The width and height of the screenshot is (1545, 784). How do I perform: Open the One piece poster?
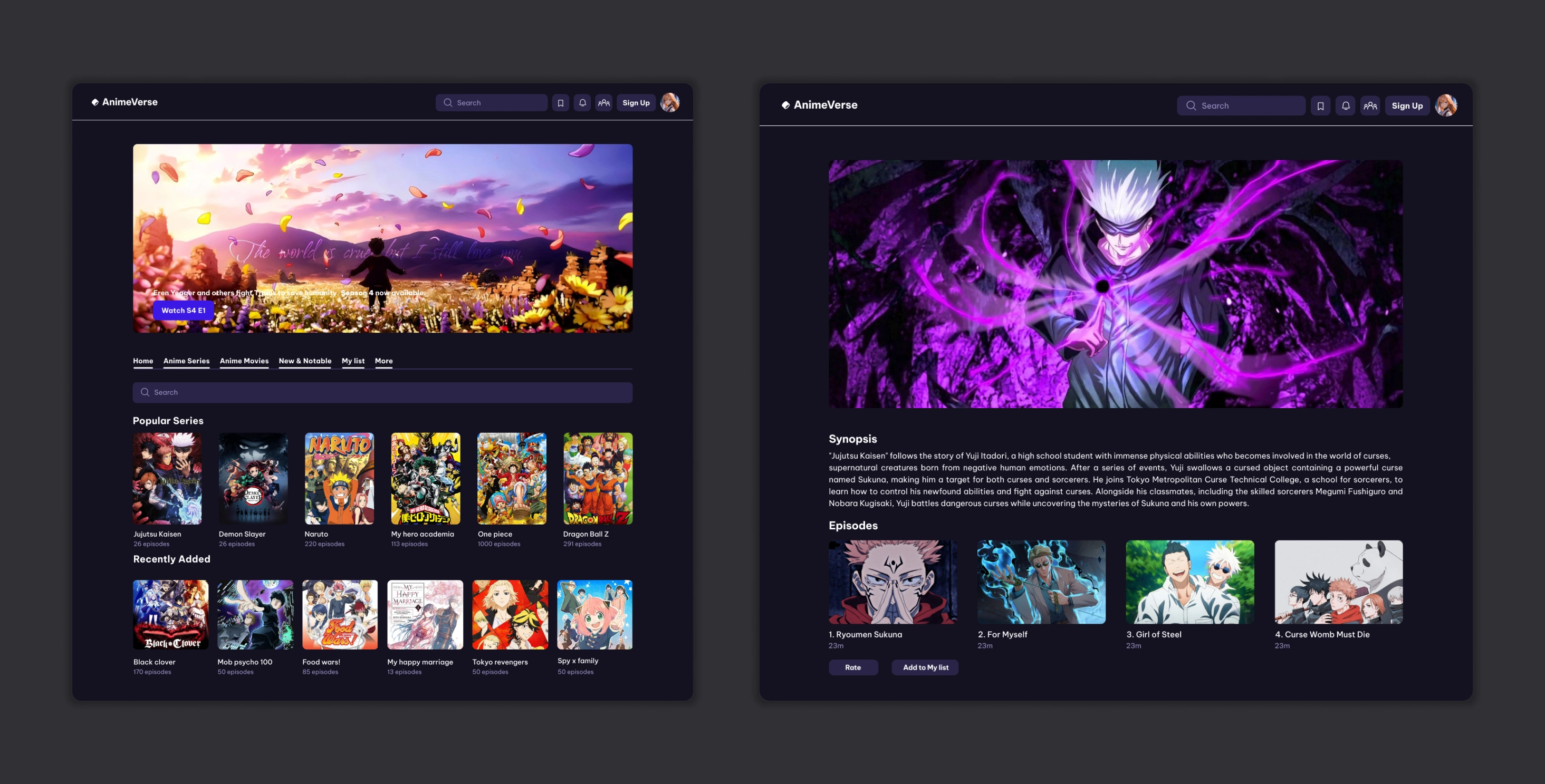512,478
